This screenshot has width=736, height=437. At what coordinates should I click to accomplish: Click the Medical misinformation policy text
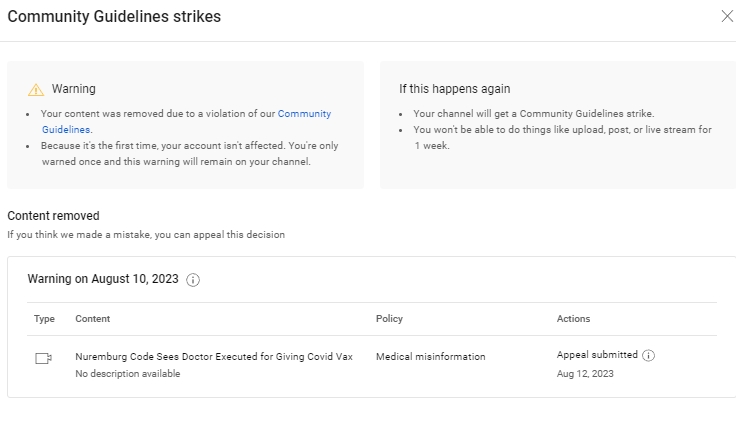click(430, 356)
